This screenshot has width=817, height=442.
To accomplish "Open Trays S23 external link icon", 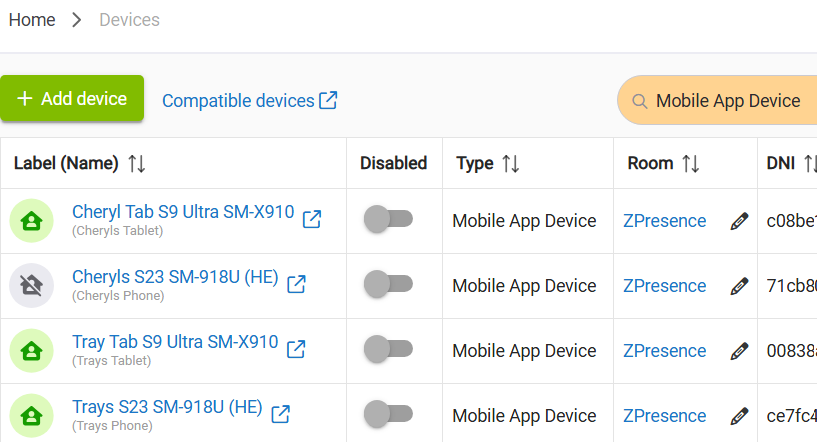I will 281,414.
